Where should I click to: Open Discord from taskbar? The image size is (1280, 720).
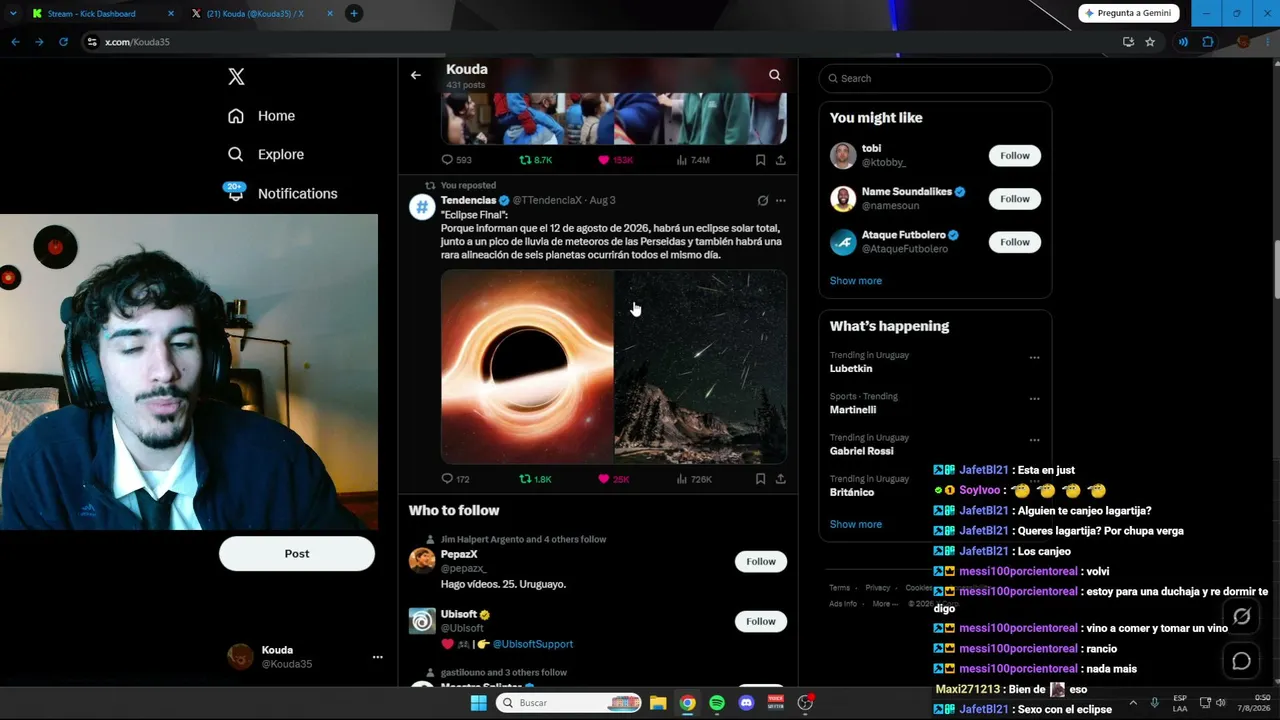[746, 703]
